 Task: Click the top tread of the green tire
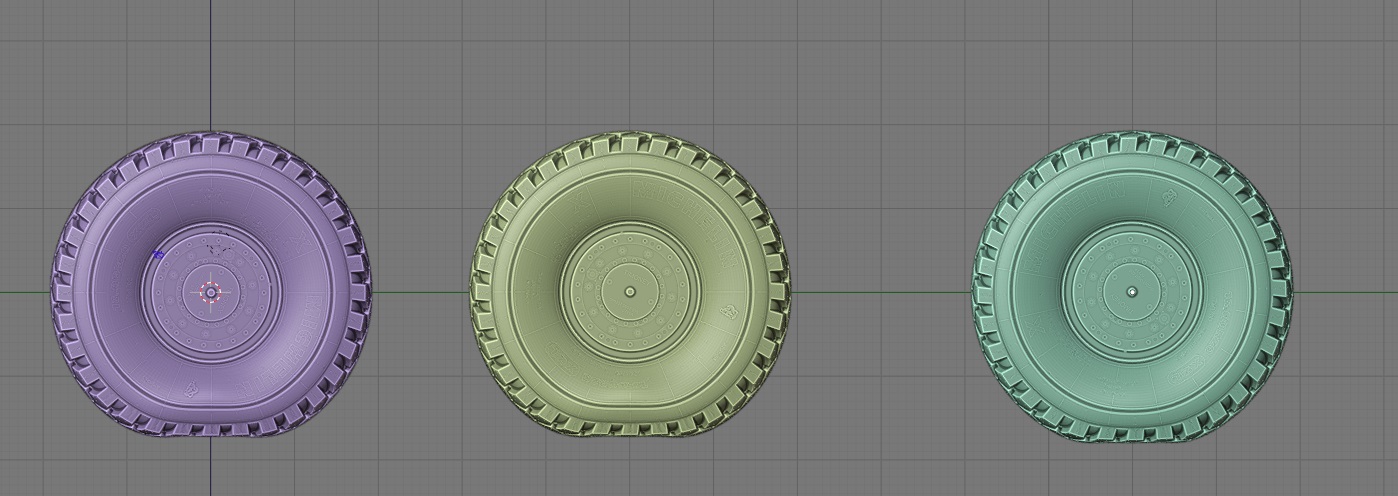[630, 145]
